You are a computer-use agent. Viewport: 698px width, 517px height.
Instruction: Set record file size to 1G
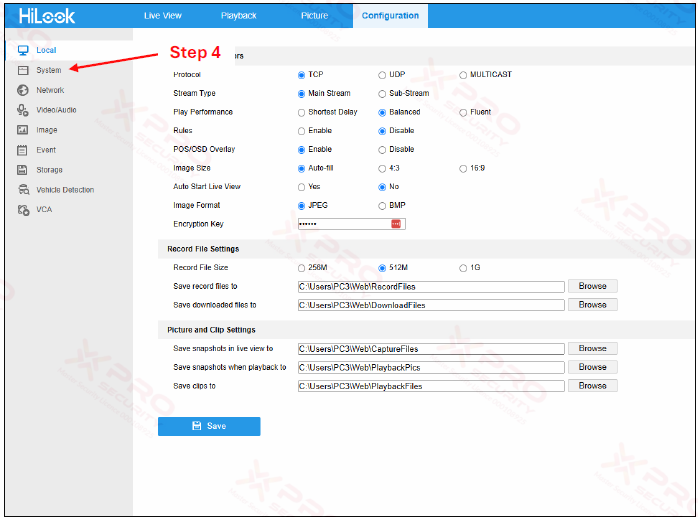pyautogui.click(x=462, y=268)
